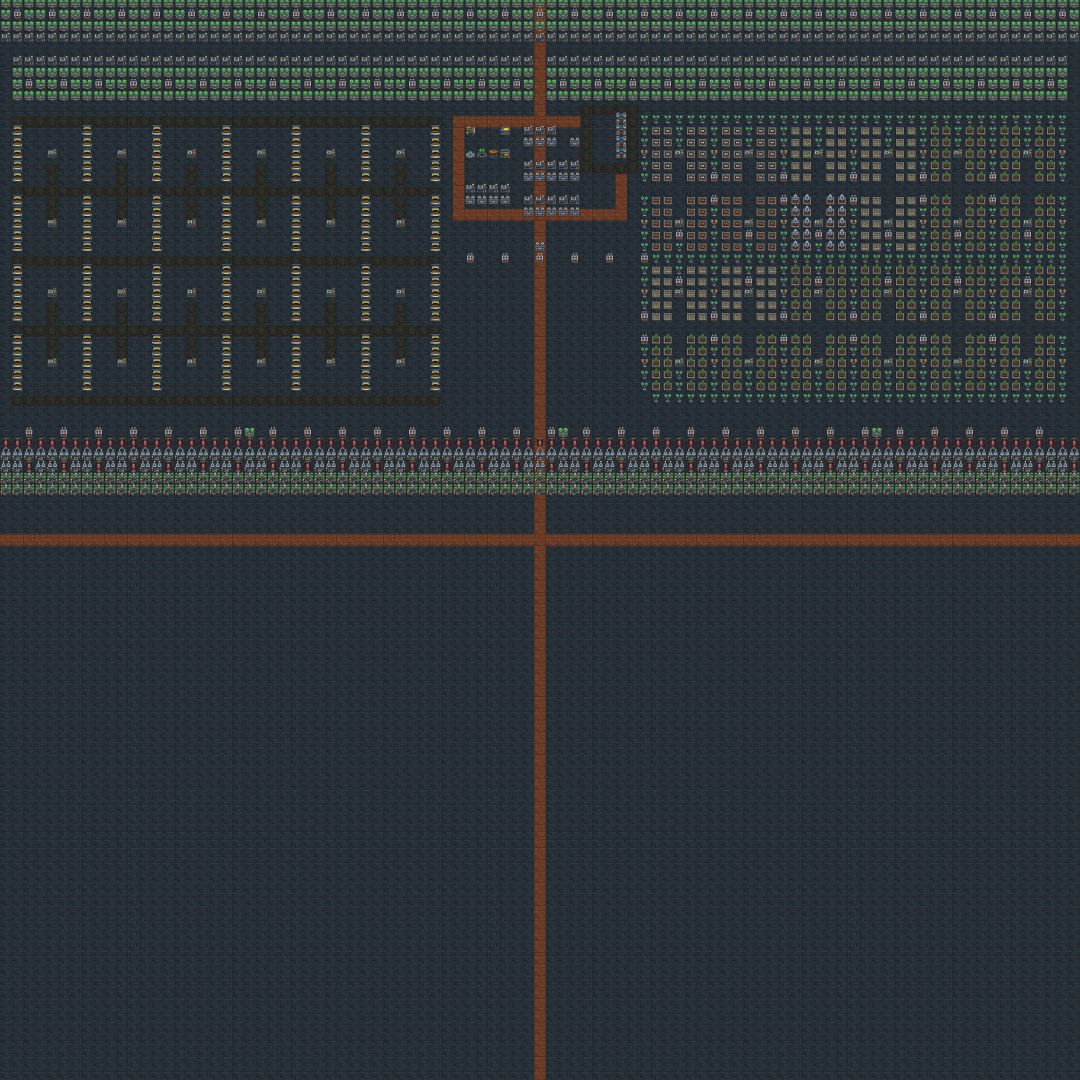Select the rightmost green heart plant above turret row
The image size is (1080, 1080).
pos(876,432)
